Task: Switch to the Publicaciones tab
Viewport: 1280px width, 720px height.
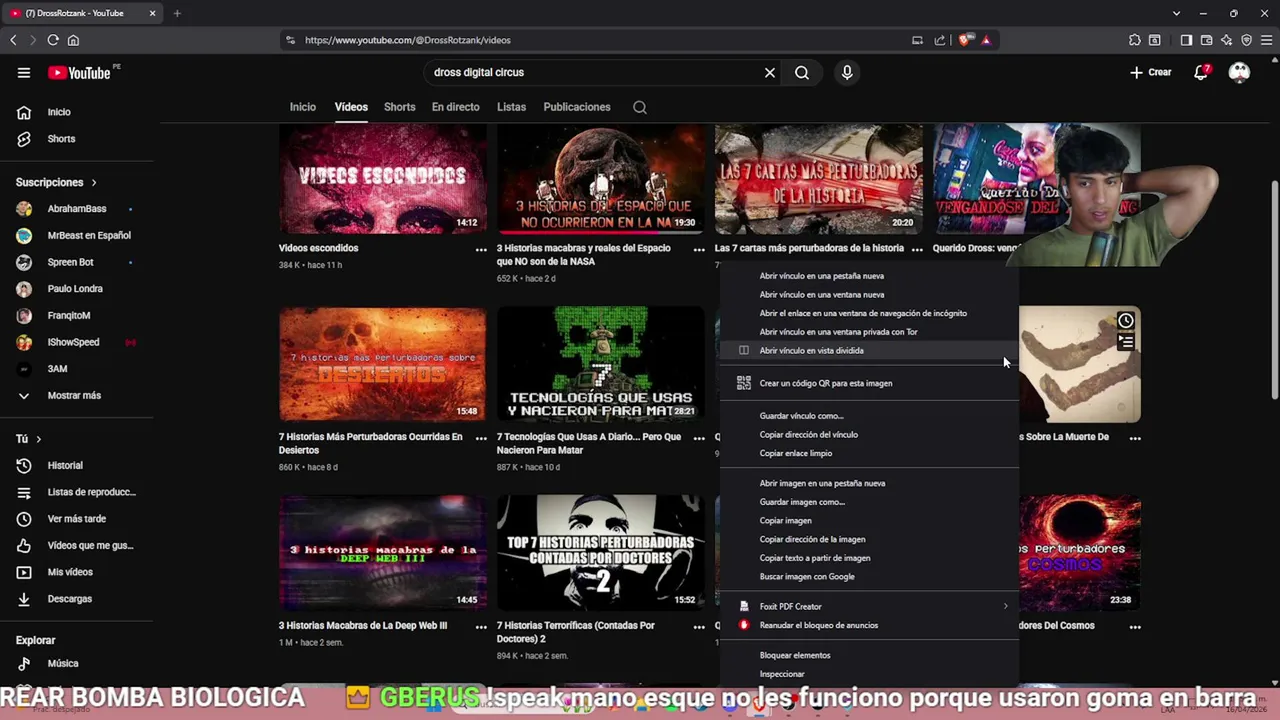Action: (577, 107)
